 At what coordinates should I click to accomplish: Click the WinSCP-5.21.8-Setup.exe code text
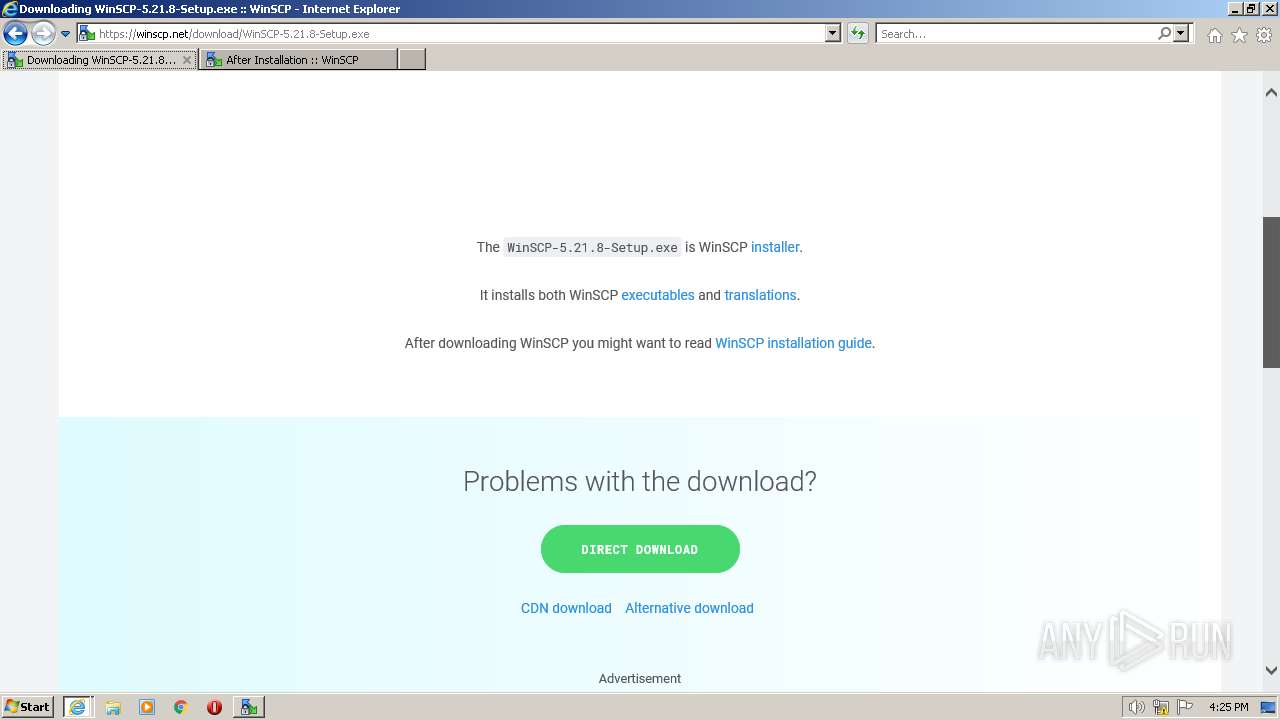click(592, 247)
